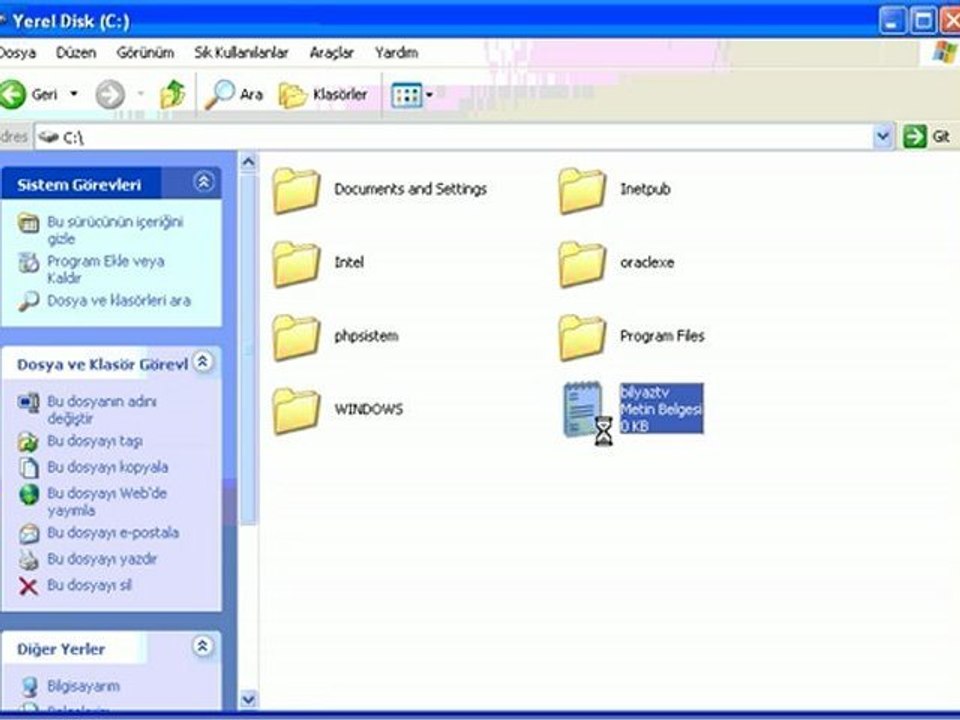This screenshot has height=720, width=960.
Task: Collapse the Diğer Yerler panel
Action: 203,647
